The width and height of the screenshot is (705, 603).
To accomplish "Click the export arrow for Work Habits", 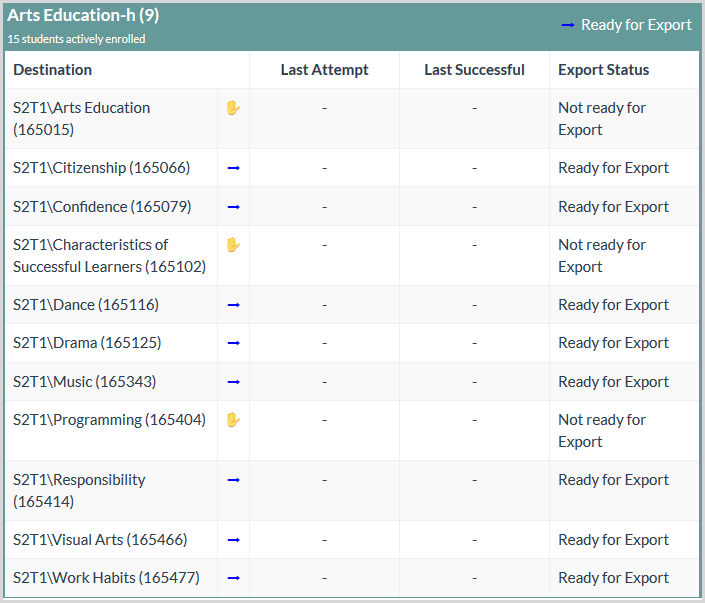I will tap(234, 578).
